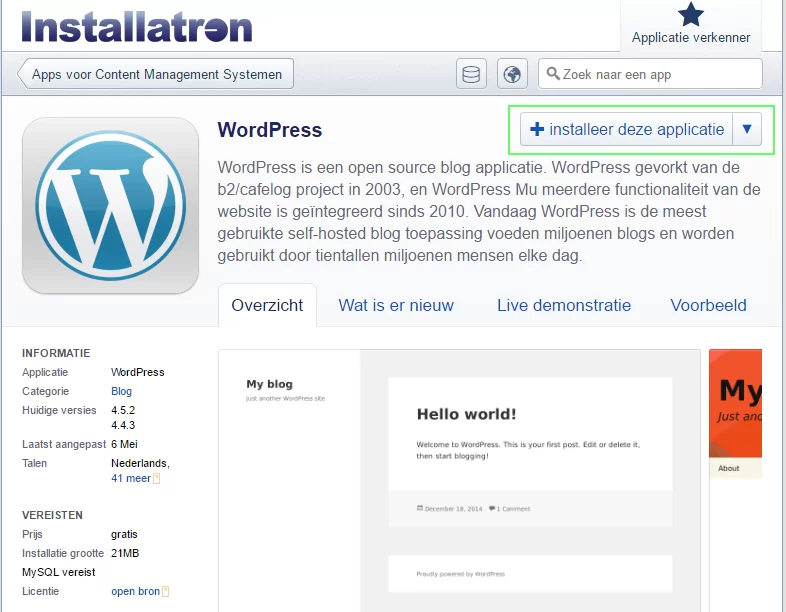Screen dimensions: 786x612
Task: Click the open bron license link
Action: [135, 591]
